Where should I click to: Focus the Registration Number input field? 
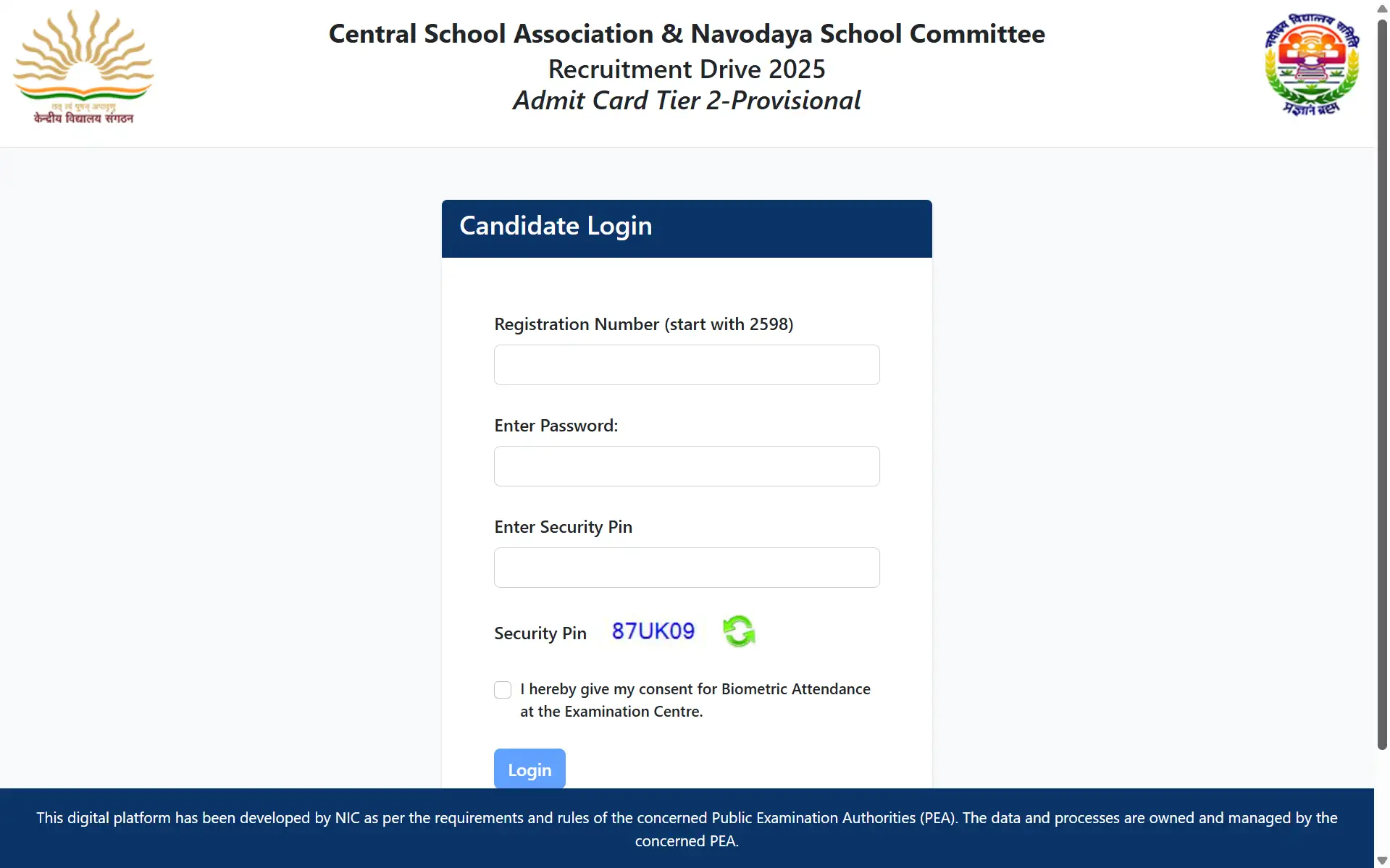pyautogui.click(x=686, y=364)
